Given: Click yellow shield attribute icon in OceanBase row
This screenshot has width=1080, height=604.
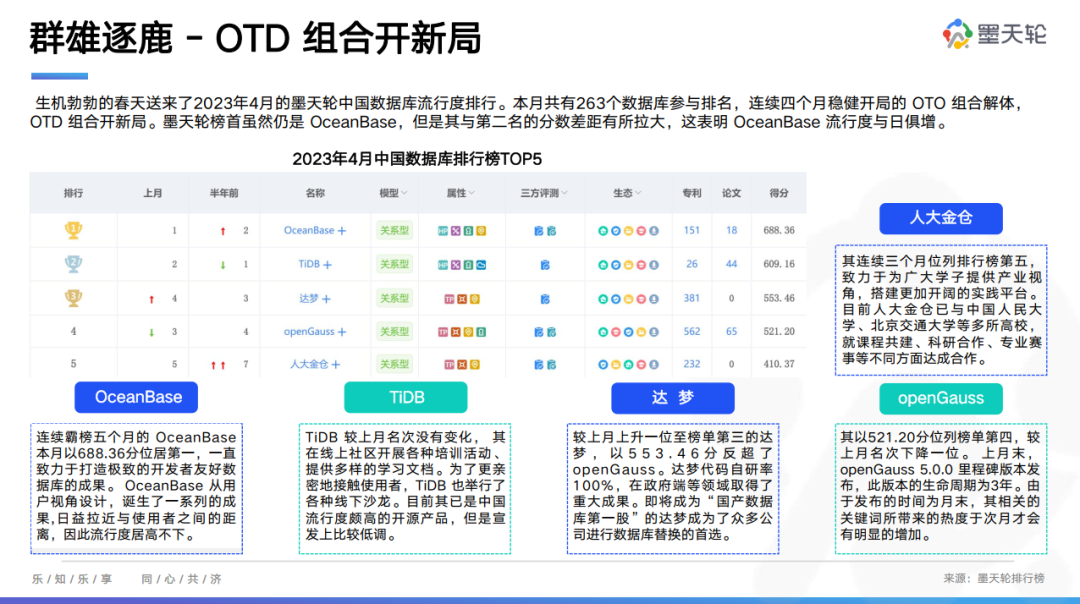Looking at the screenshot, I should coord(481,231).
